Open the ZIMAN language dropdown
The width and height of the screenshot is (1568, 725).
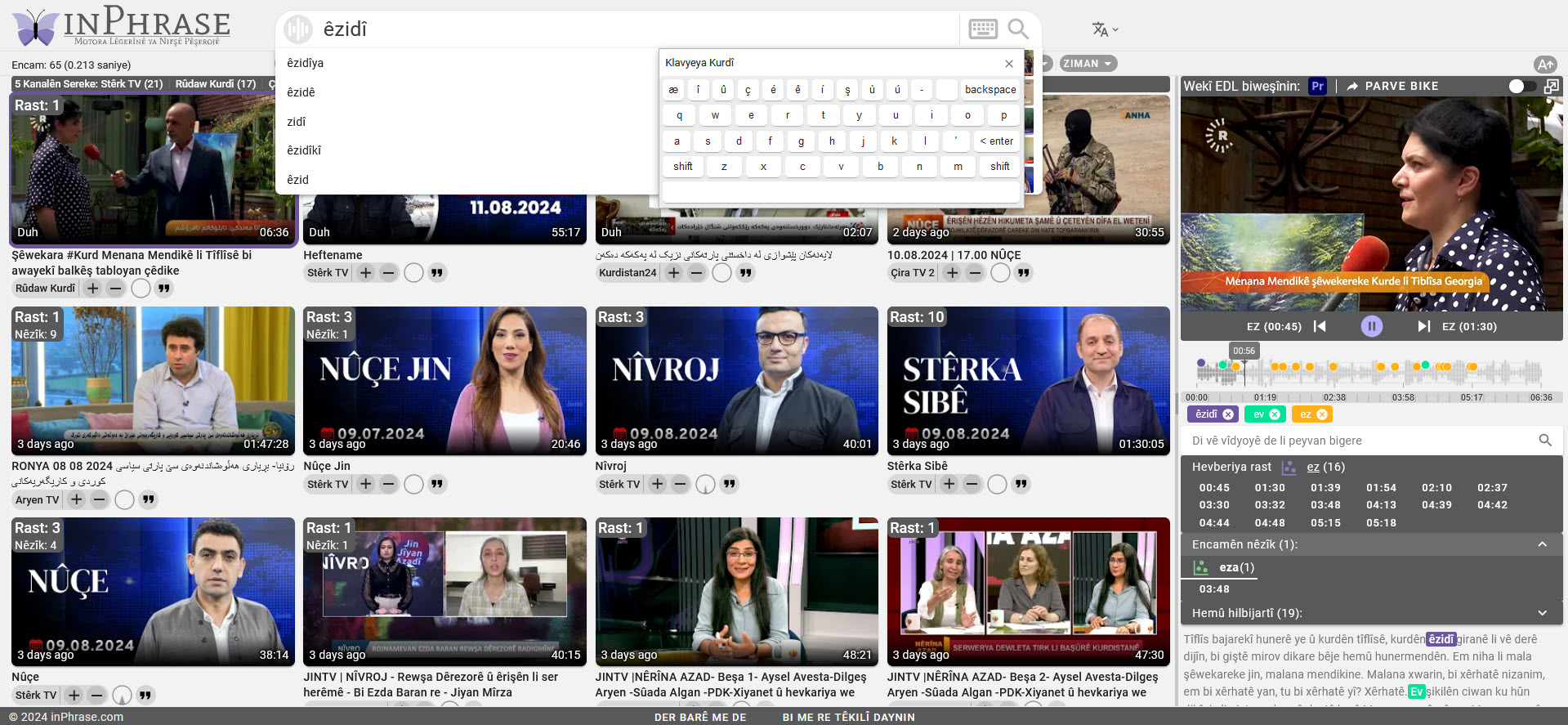point(1088,64)
